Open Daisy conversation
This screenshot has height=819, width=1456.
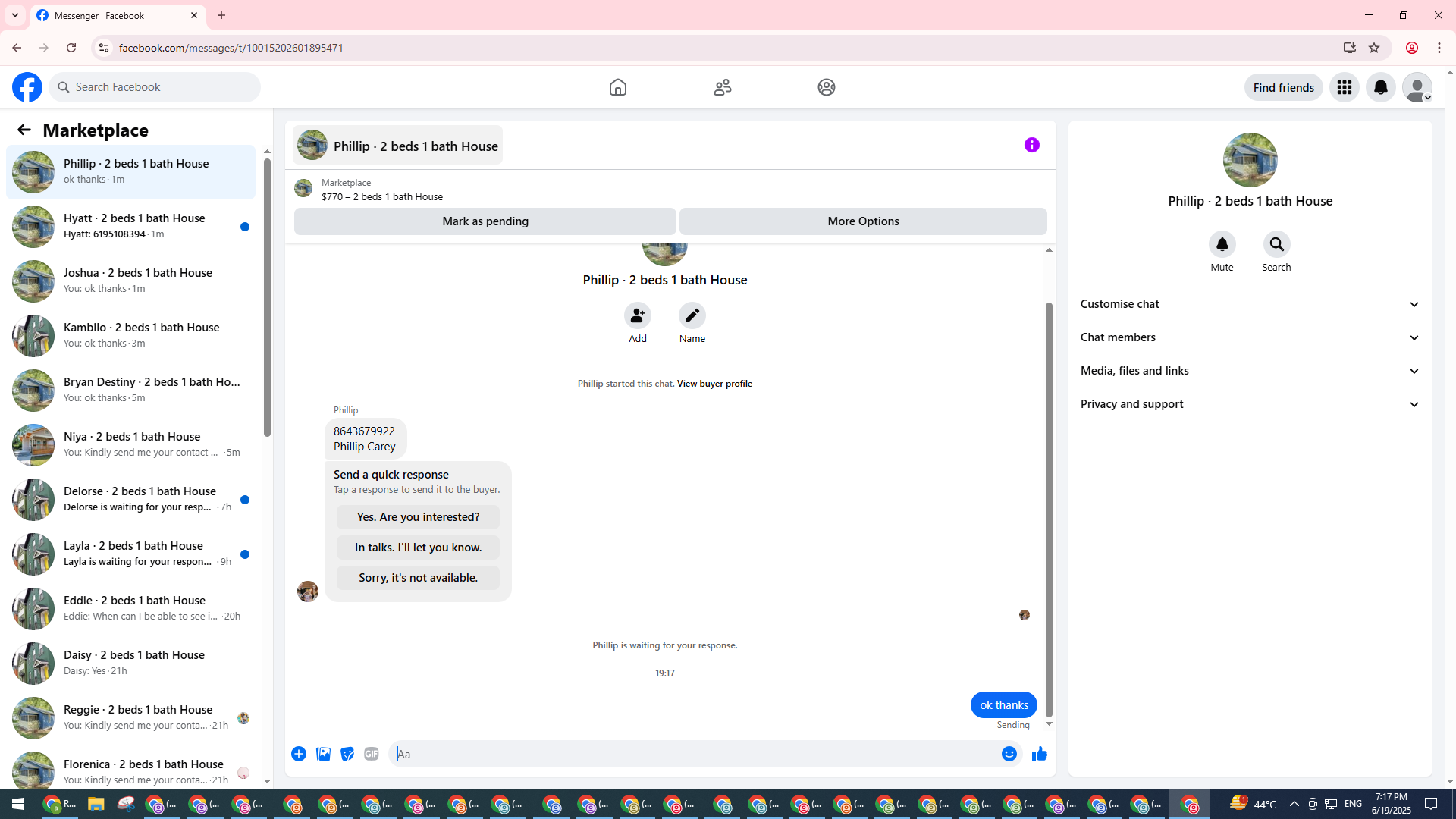[130, 664]
